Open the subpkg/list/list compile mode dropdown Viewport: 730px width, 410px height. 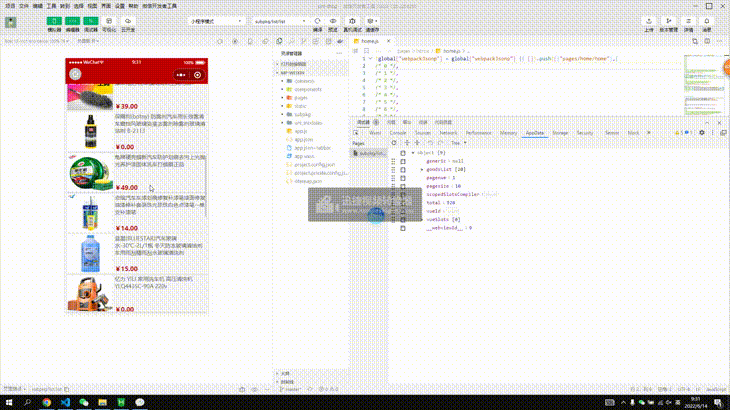(x=280, y=21)
